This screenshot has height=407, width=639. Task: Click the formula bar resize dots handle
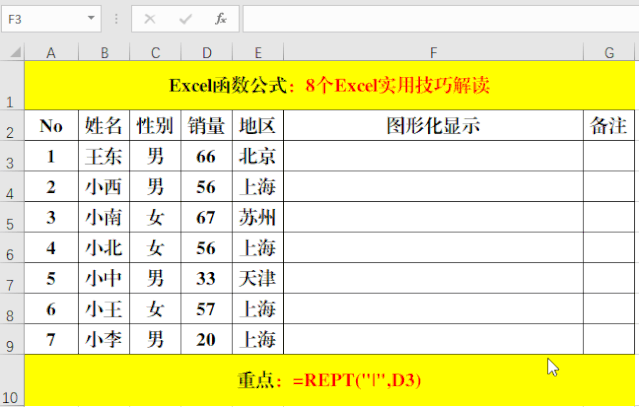(116, 19)
